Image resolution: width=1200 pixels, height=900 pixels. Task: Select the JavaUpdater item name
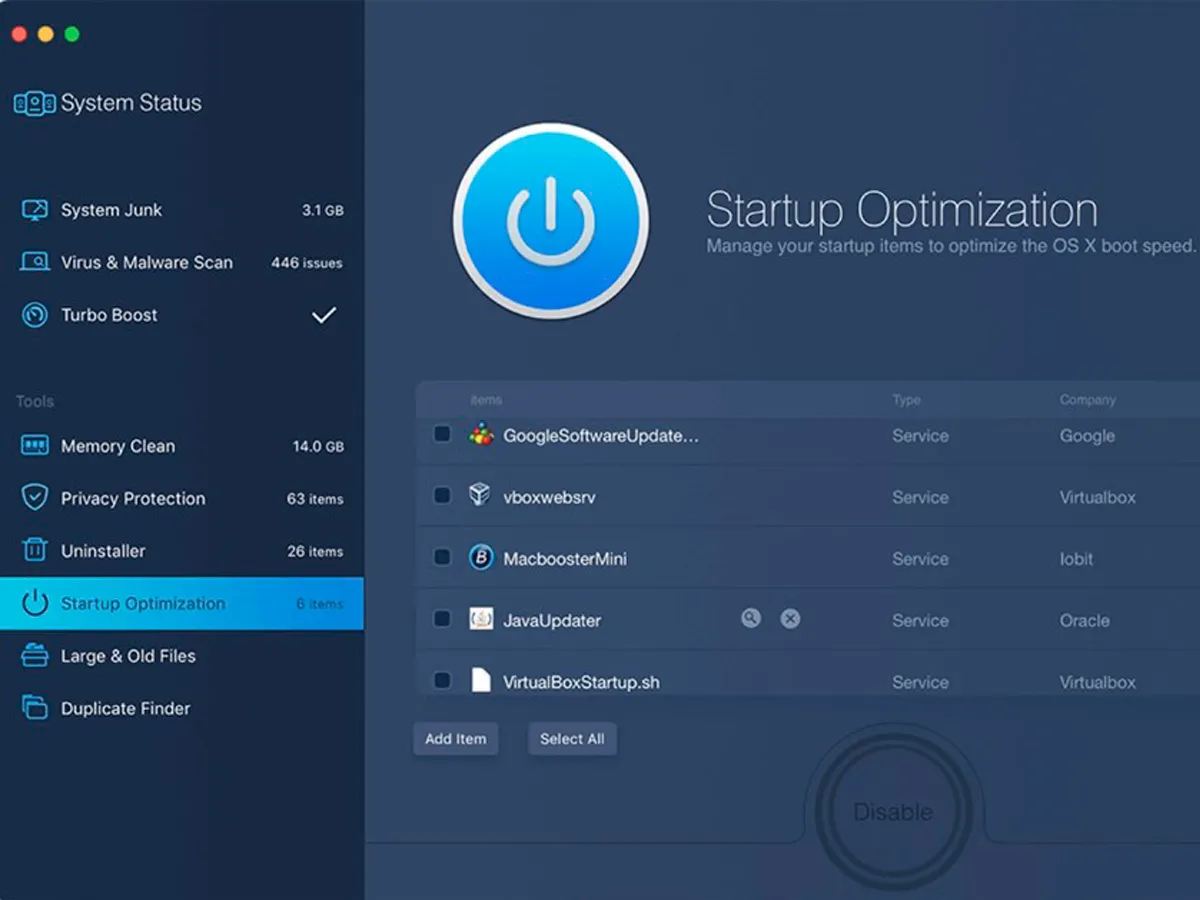[552, 620]
